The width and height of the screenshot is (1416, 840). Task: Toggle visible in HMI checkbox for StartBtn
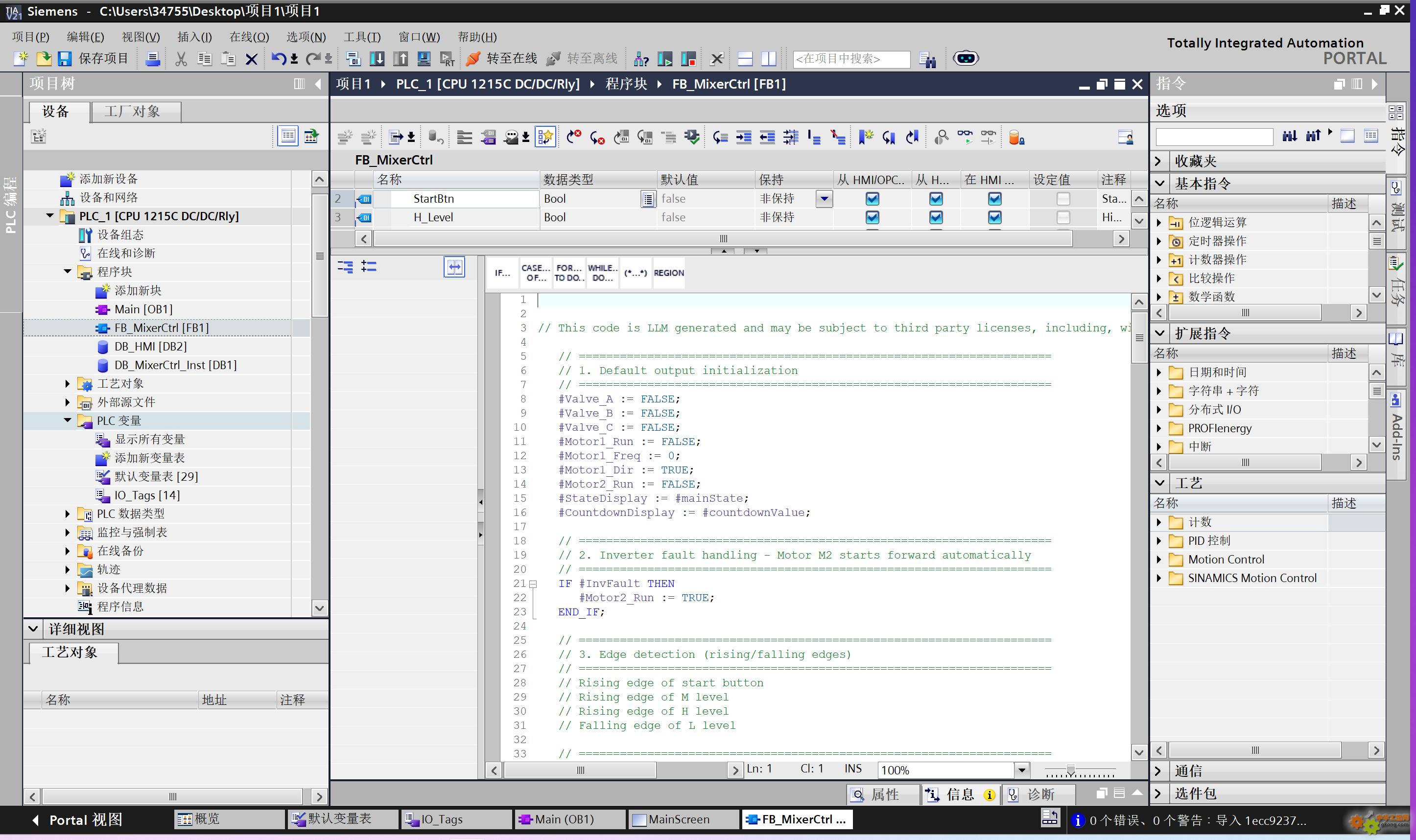point(995,199)
